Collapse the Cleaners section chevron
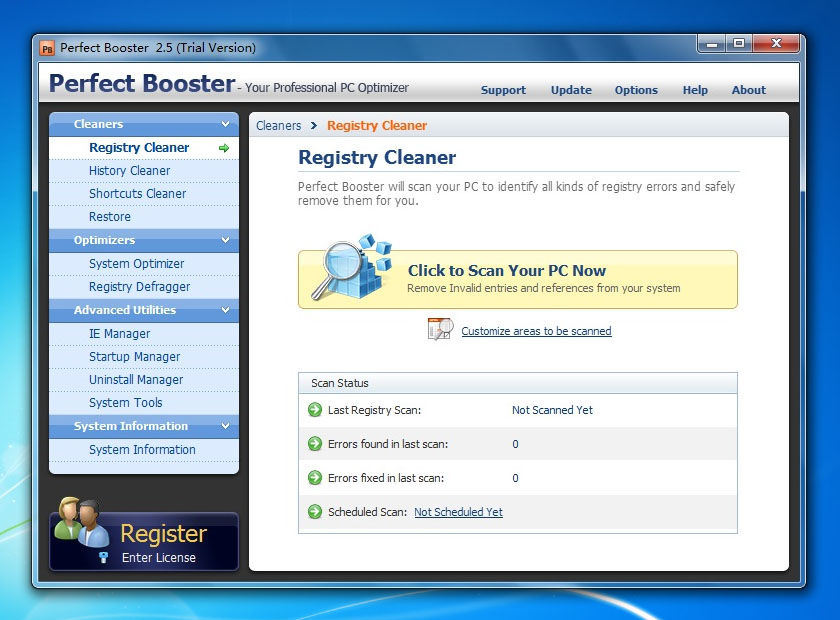 [226, 124]
